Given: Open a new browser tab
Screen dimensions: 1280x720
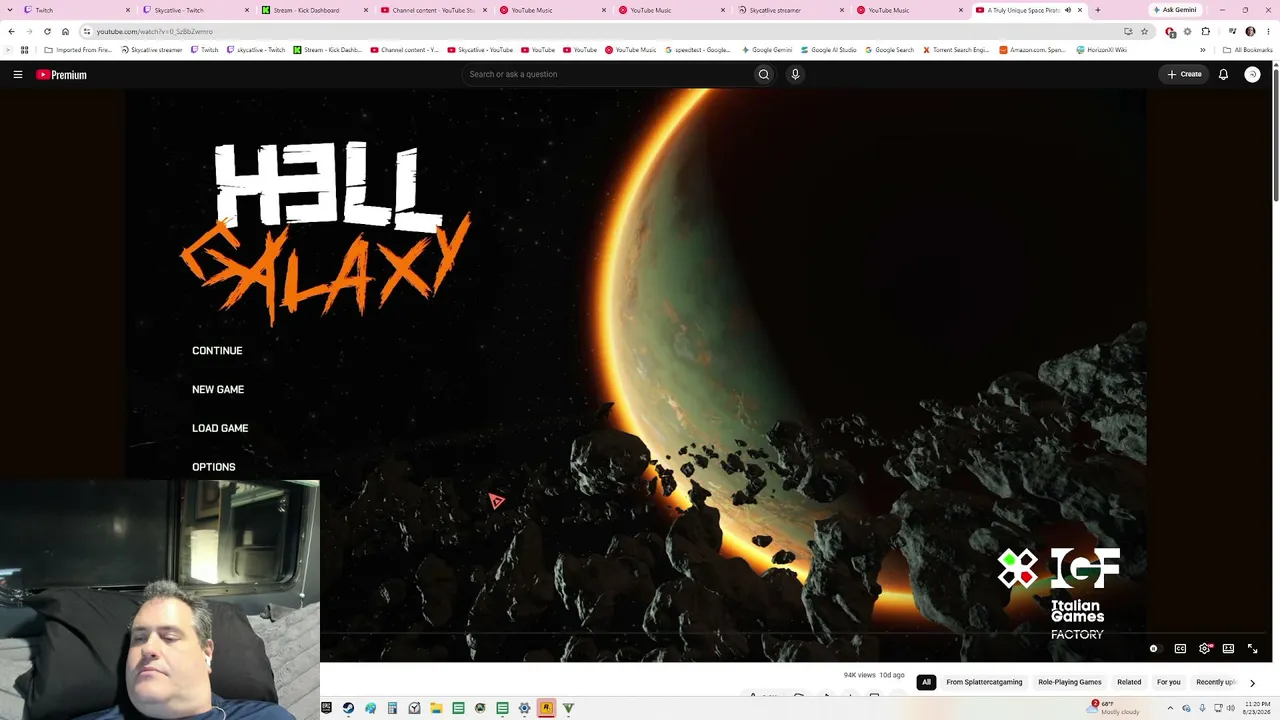Looking at the screenshot, I should tap(1097, 10).
